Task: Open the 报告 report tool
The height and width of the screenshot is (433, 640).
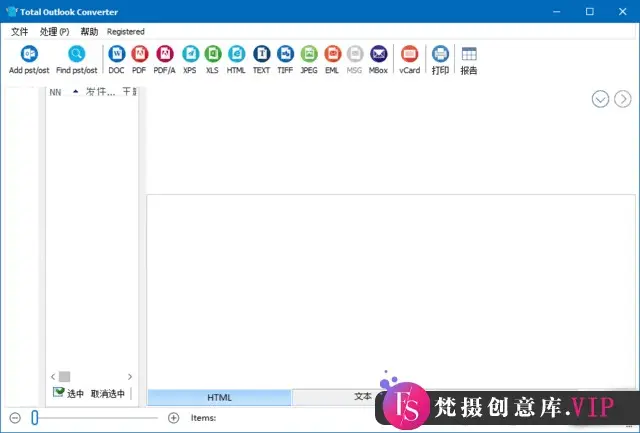Action: pos(469,60)
